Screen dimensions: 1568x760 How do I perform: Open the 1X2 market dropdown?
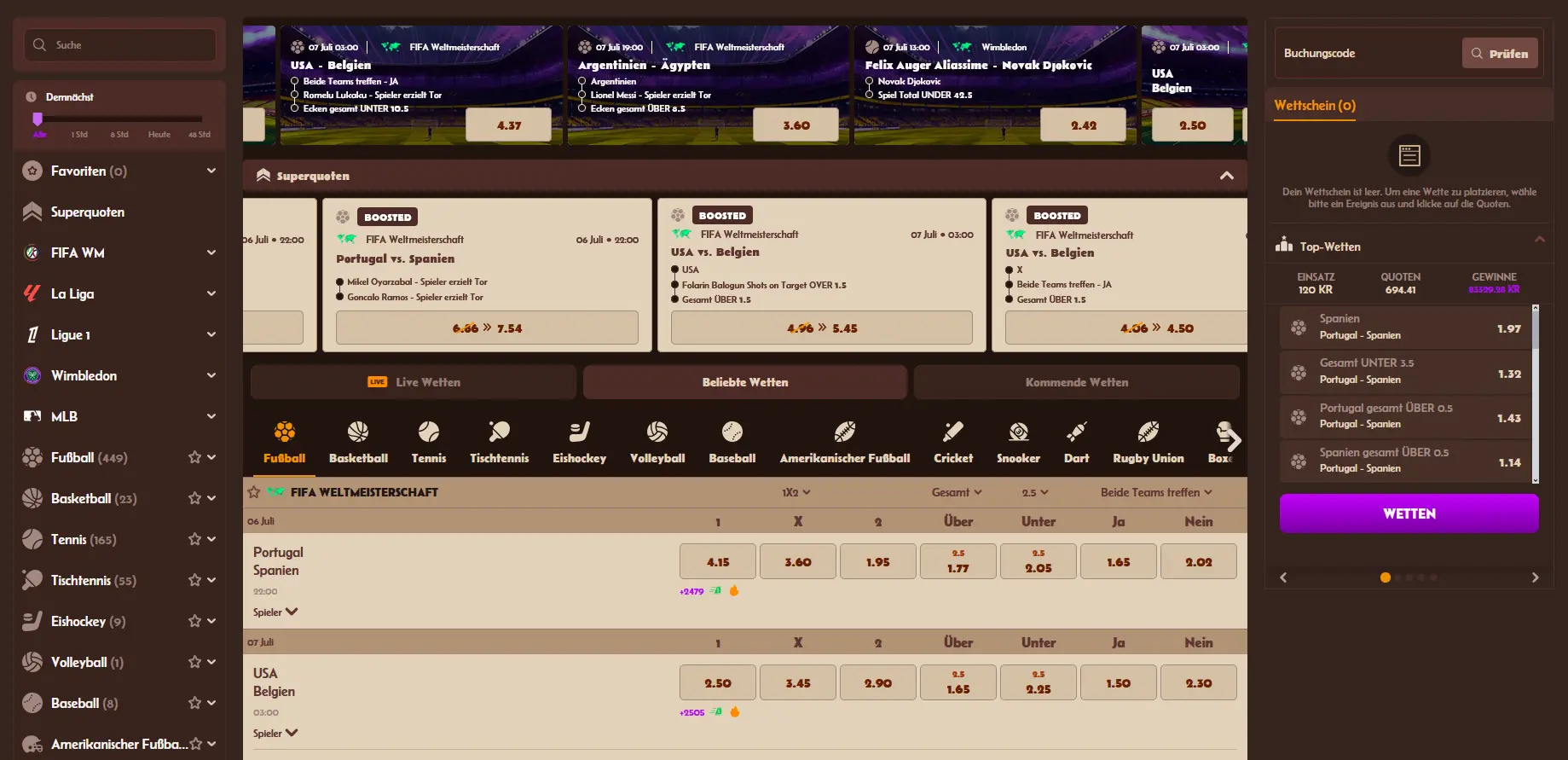tap(796, 492)
